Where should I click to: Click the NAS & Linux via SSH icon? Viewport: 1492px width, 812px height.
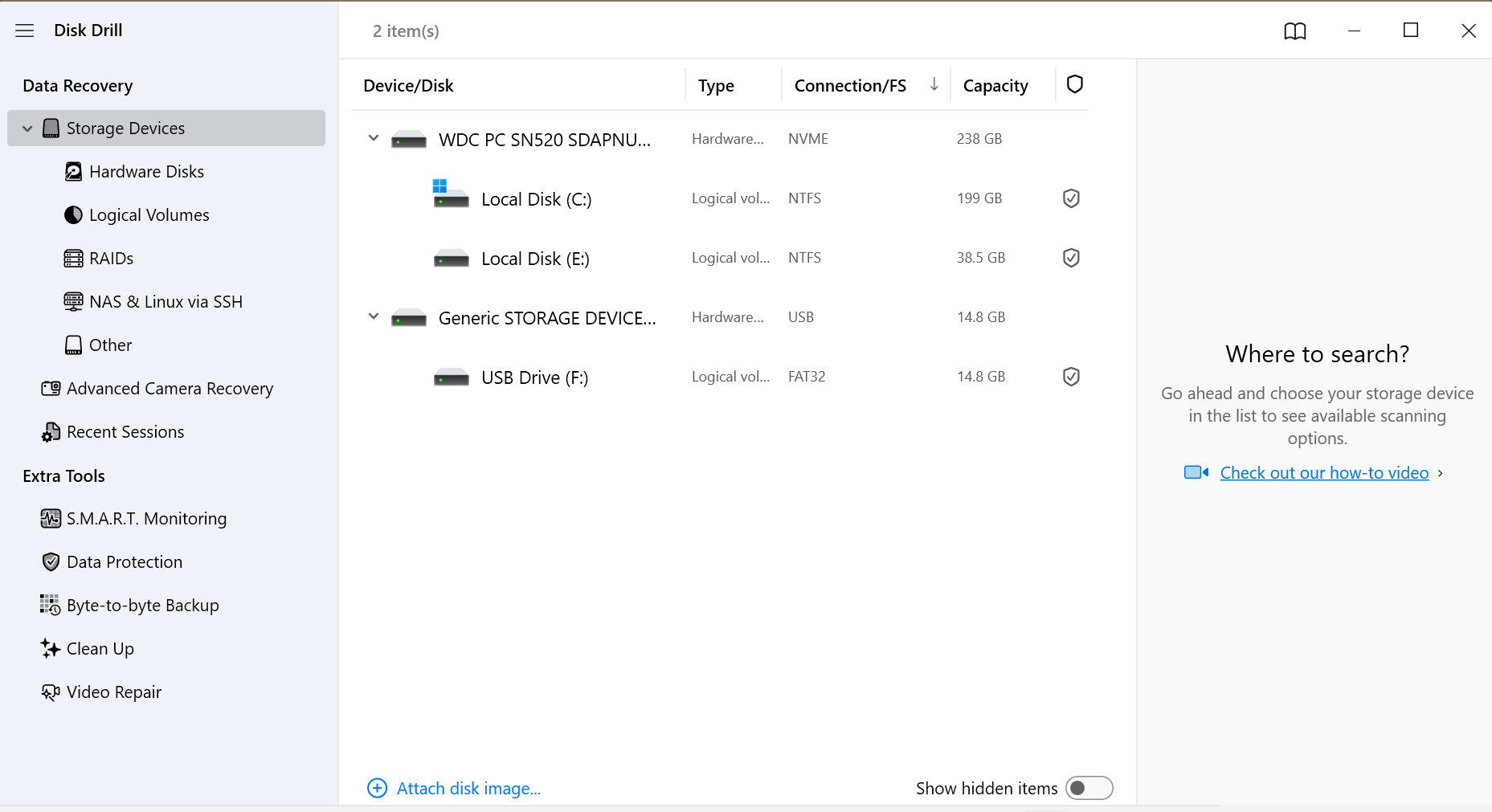click(x=73, y=302)
